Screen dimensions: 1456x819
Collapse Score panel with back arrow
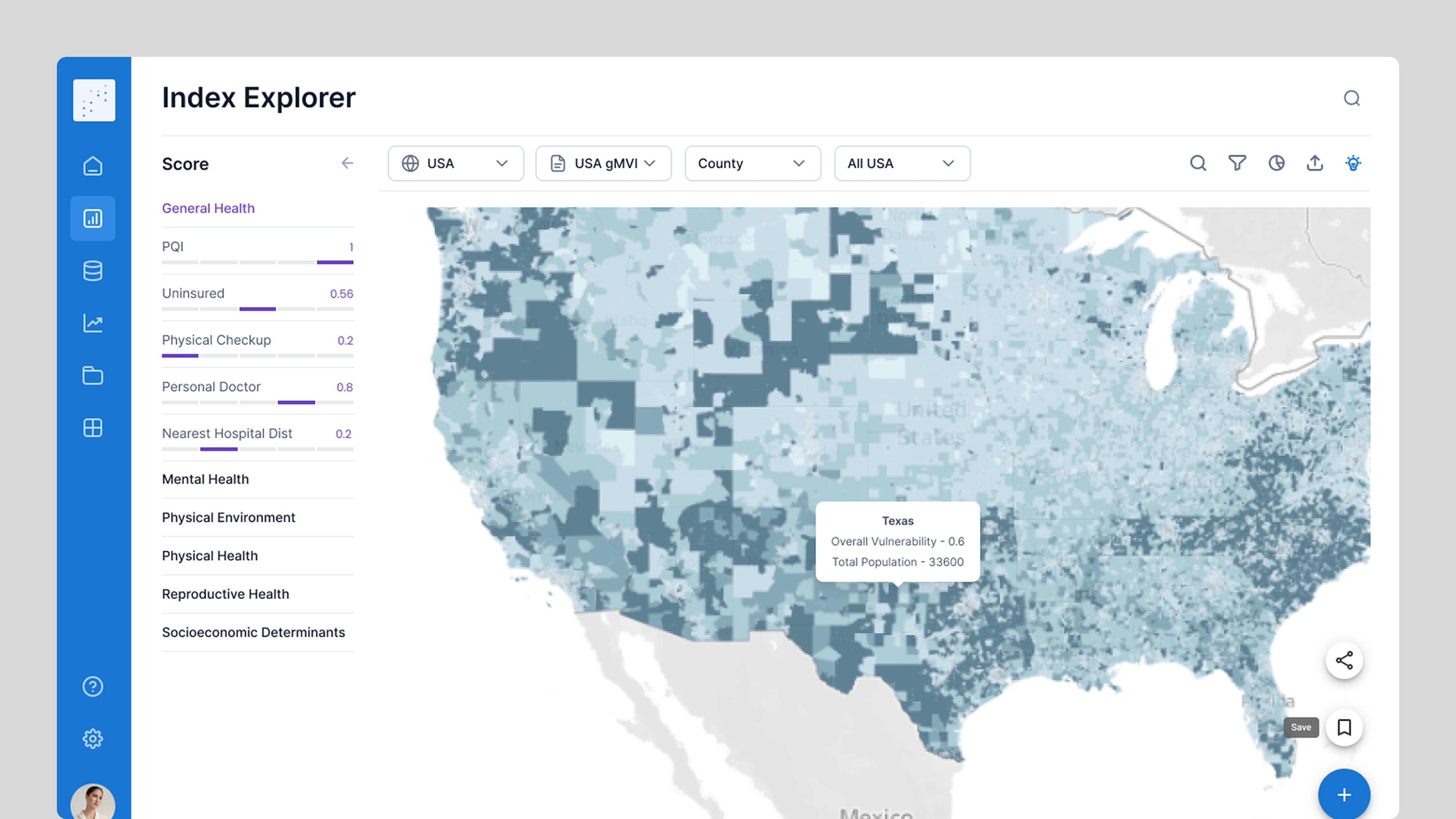[x=347, y=163]
